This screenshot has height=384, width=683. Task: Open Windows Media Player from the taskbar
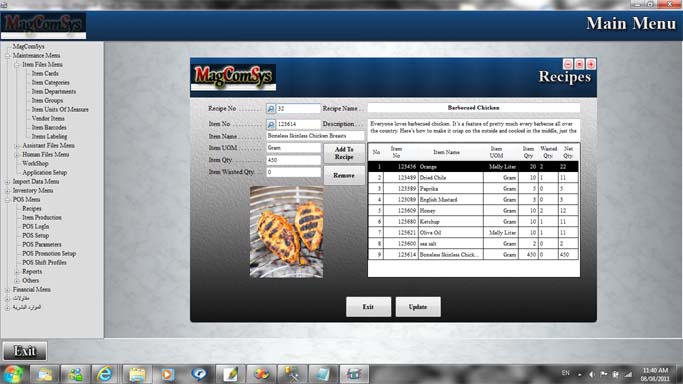[x=167, y=374]
